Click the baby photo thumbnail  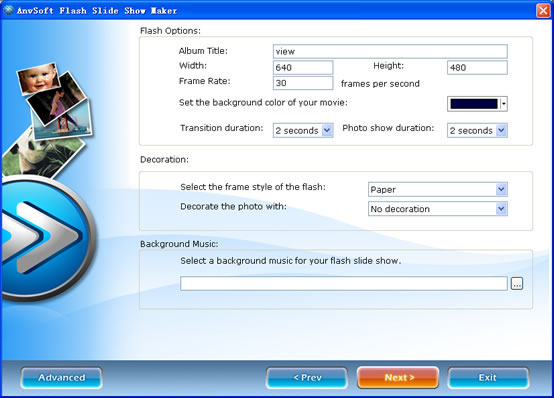point(38,78)
